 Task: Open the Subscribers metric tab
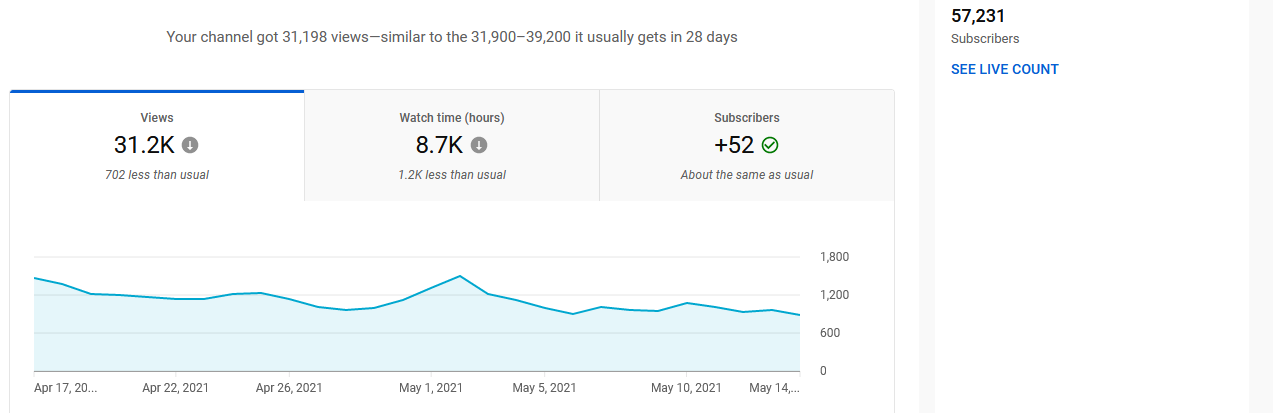(x=747, y=118)
